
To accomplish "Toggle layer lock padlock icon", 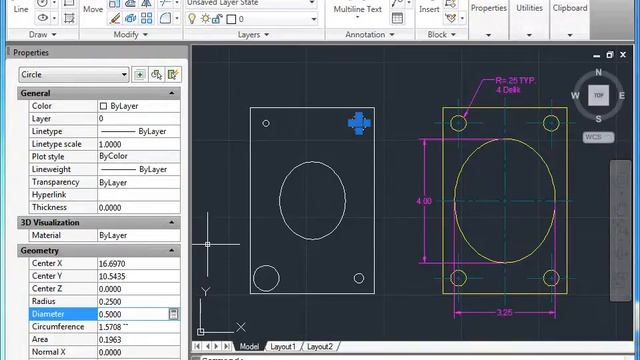I will 217,19.
